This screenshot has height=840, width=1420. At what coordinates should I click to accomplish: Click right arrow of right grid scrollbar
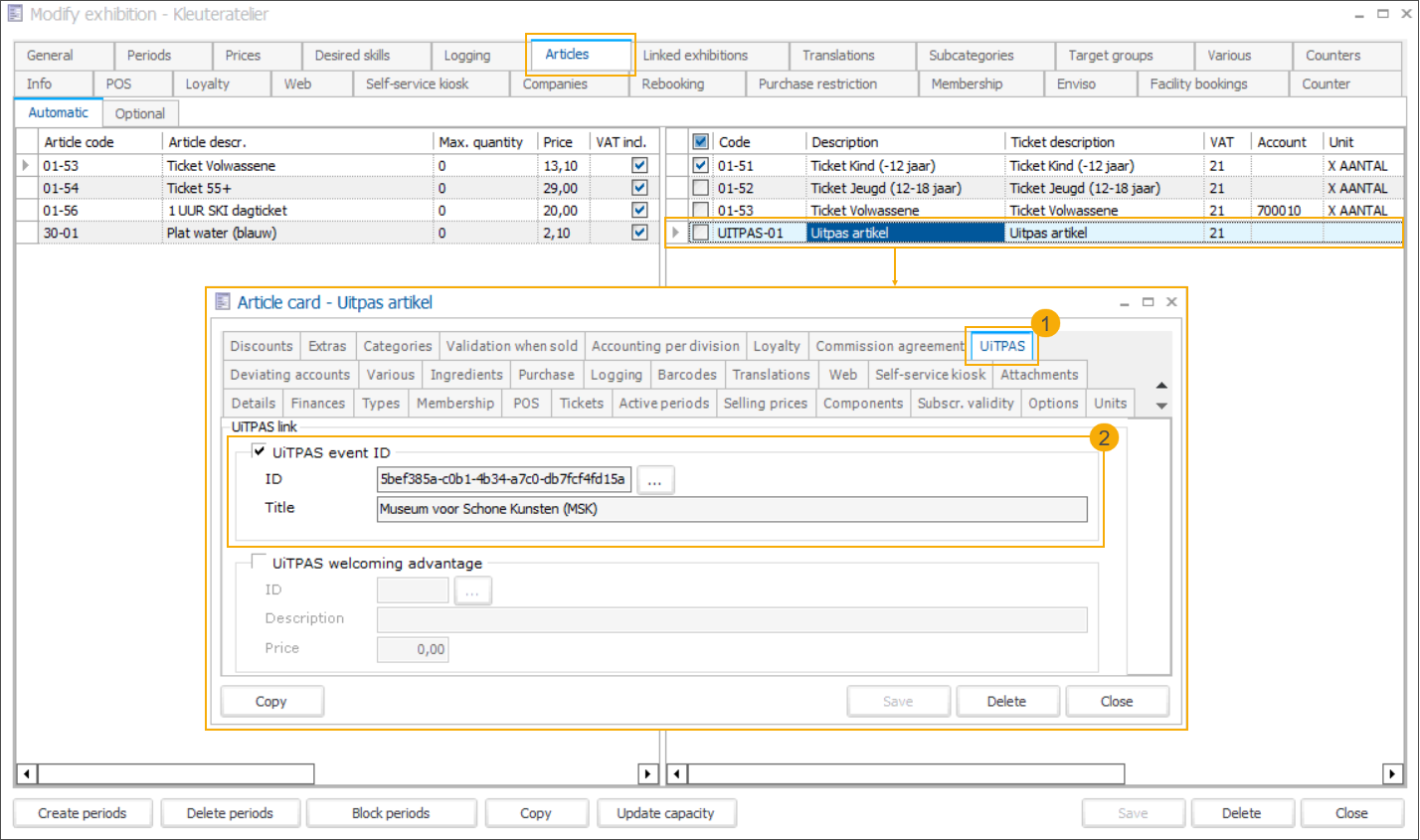(x=1392, y=773)
